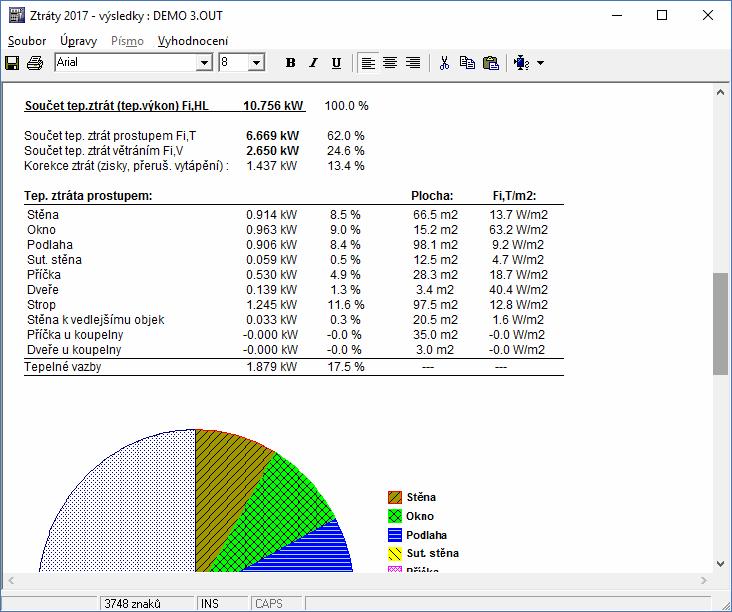Click the value 10.756 kW
Image resolution: width=732 pixels, height=612 pixels.
coord(273,106)
